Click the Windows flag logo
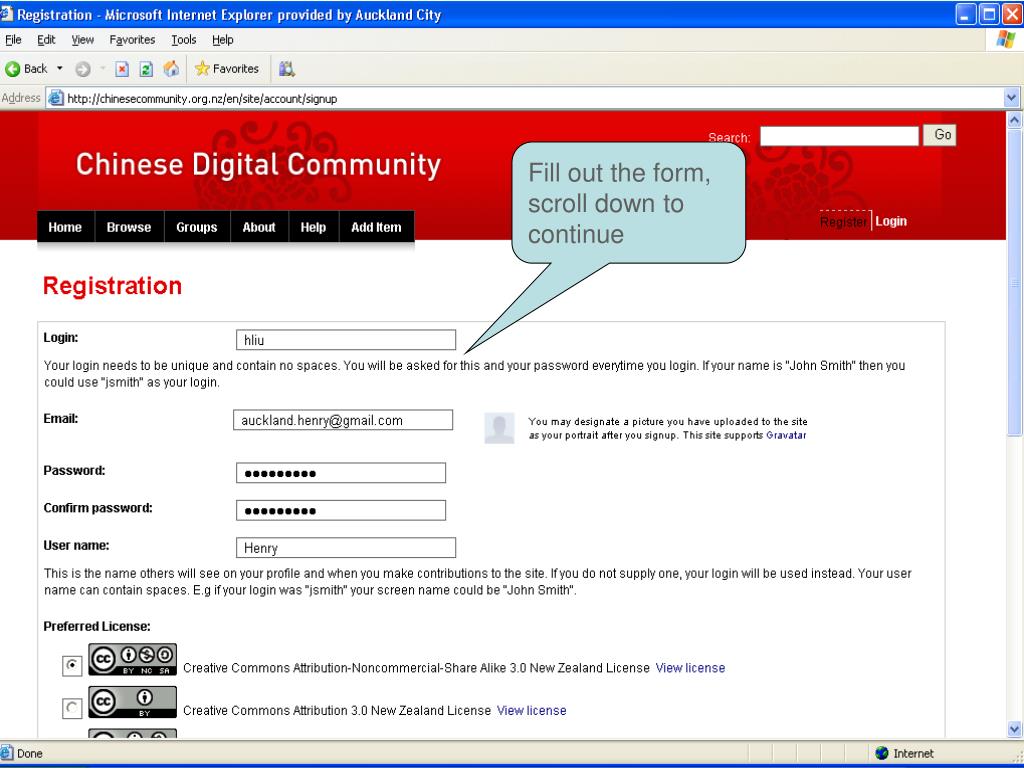 (1006, 39)
